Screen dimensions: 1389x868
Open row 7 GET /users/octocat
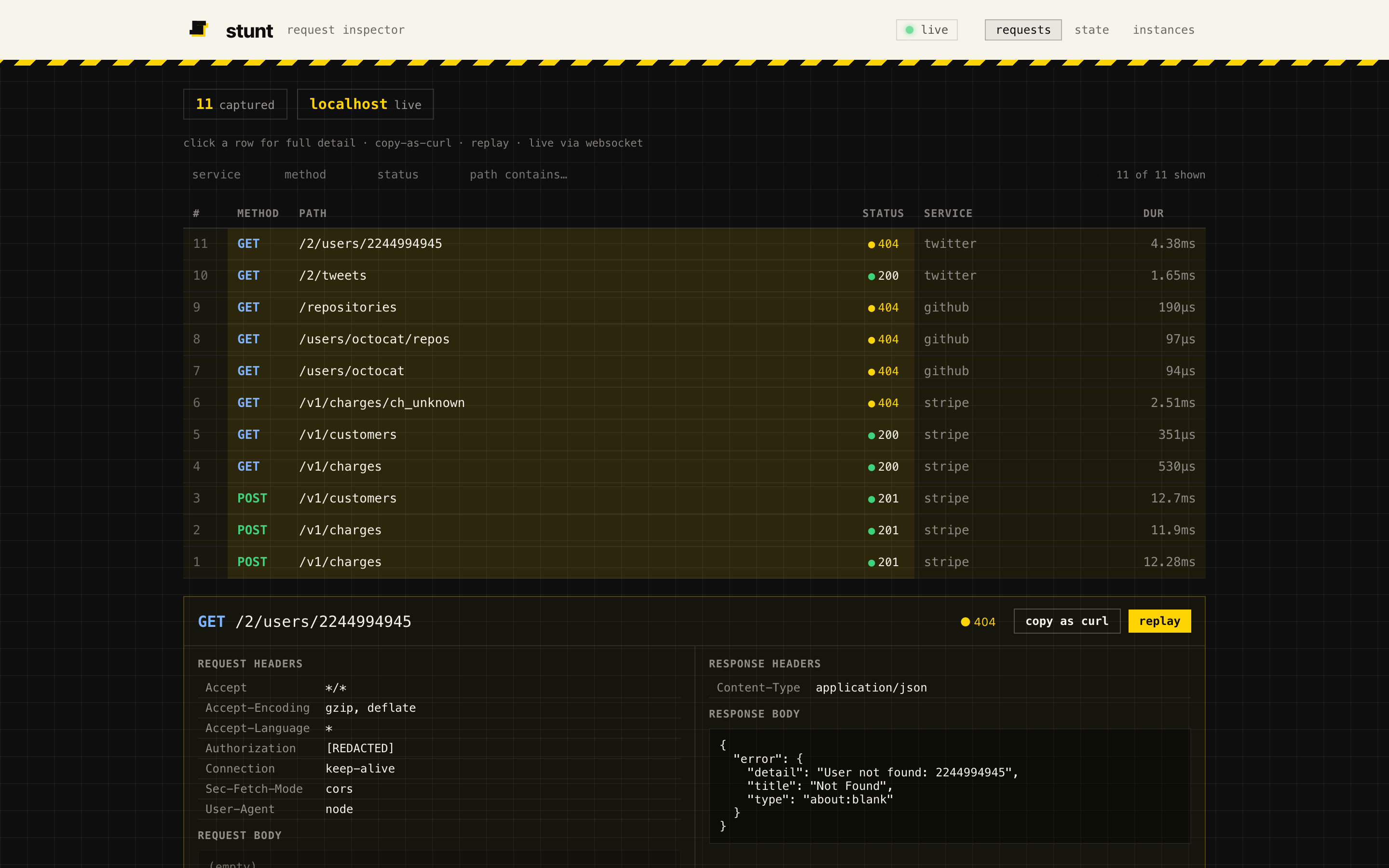click(694, 371)
